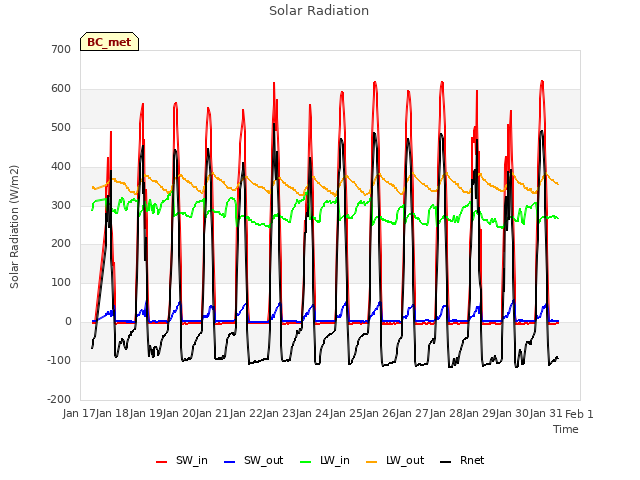
Task: Click the Solar Radiation chart title
Action: [x=319, y=11]
